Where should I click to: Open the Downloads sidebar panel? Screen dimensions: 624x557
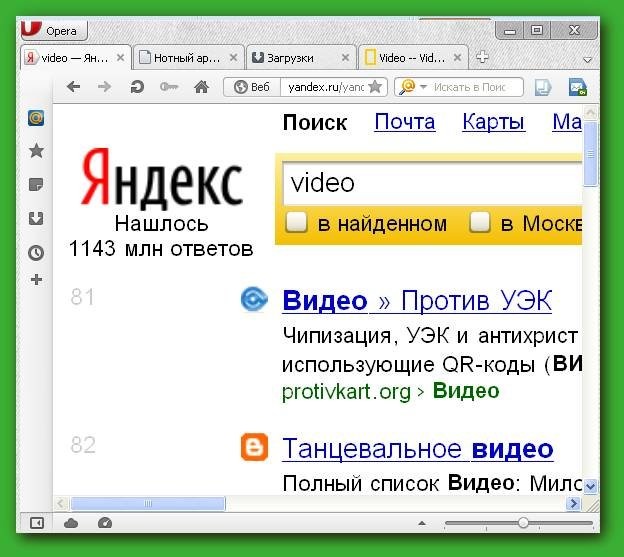click(x=36, y=218)
